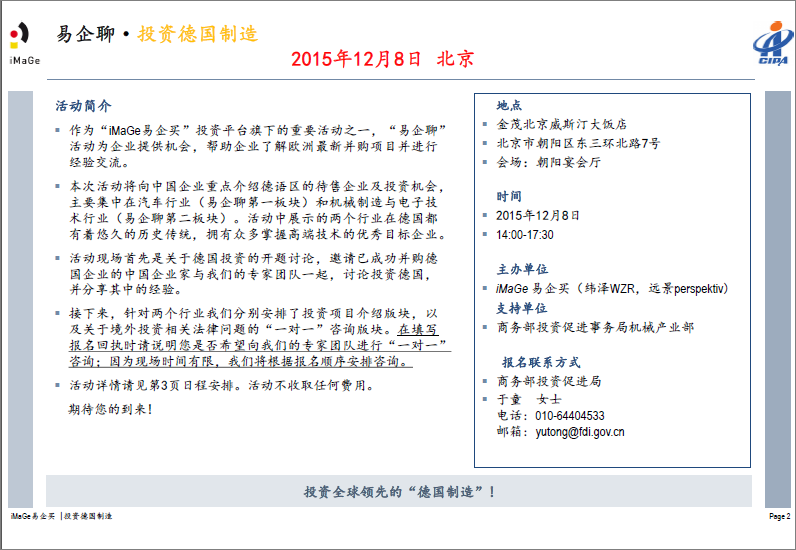Click the Page 2 label in footer
The height and width of the screenshot is (550, 796).
pyautogui.click(x=779, y=517)
